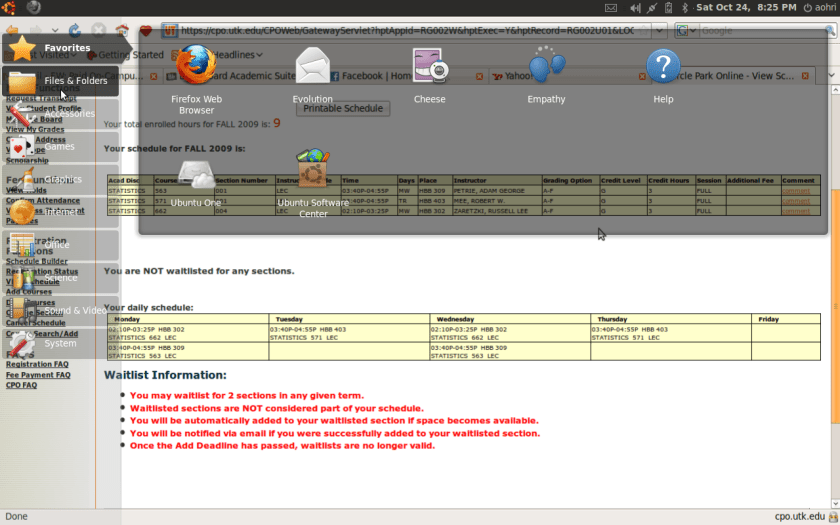The height and width of the screenshot is (525, 840).
Task: Open the Internet category
Action: pos(61,212)
